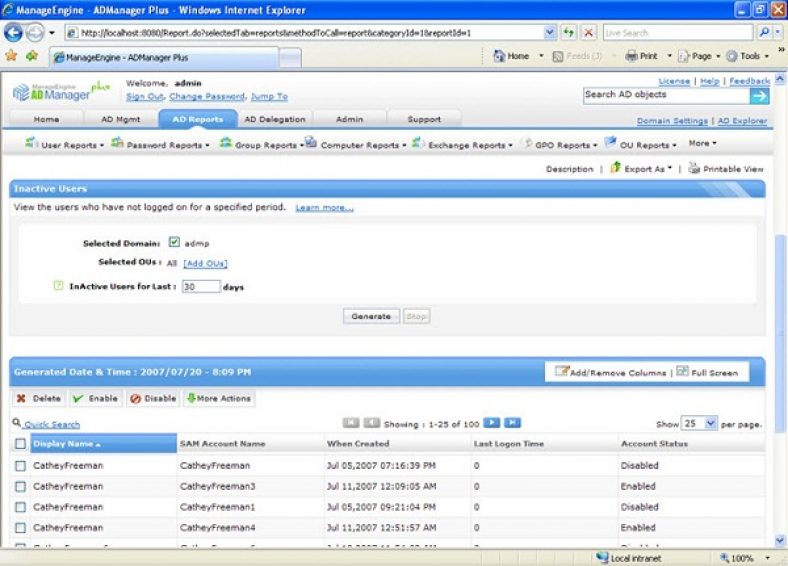Click the Add to Favorites icon
This screenshot has height=566, width=788.
(x=32, y=56)
